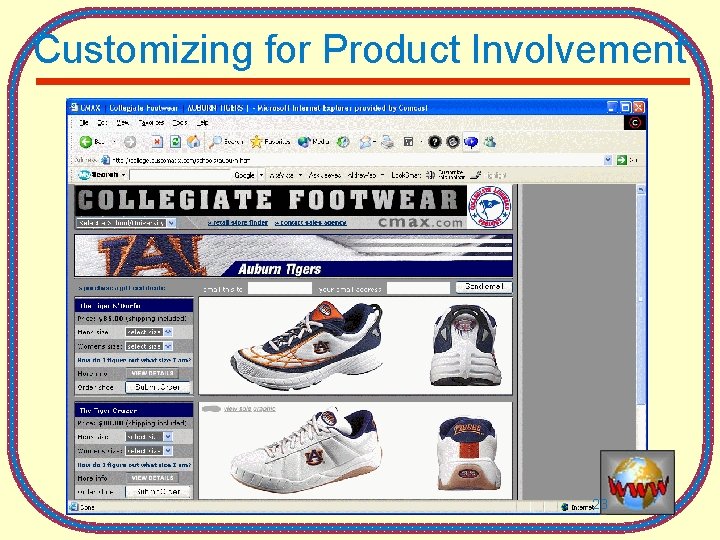This screenshot has height=540, width=720.
Task: Click the Refresh page icon
Action: 175,142
